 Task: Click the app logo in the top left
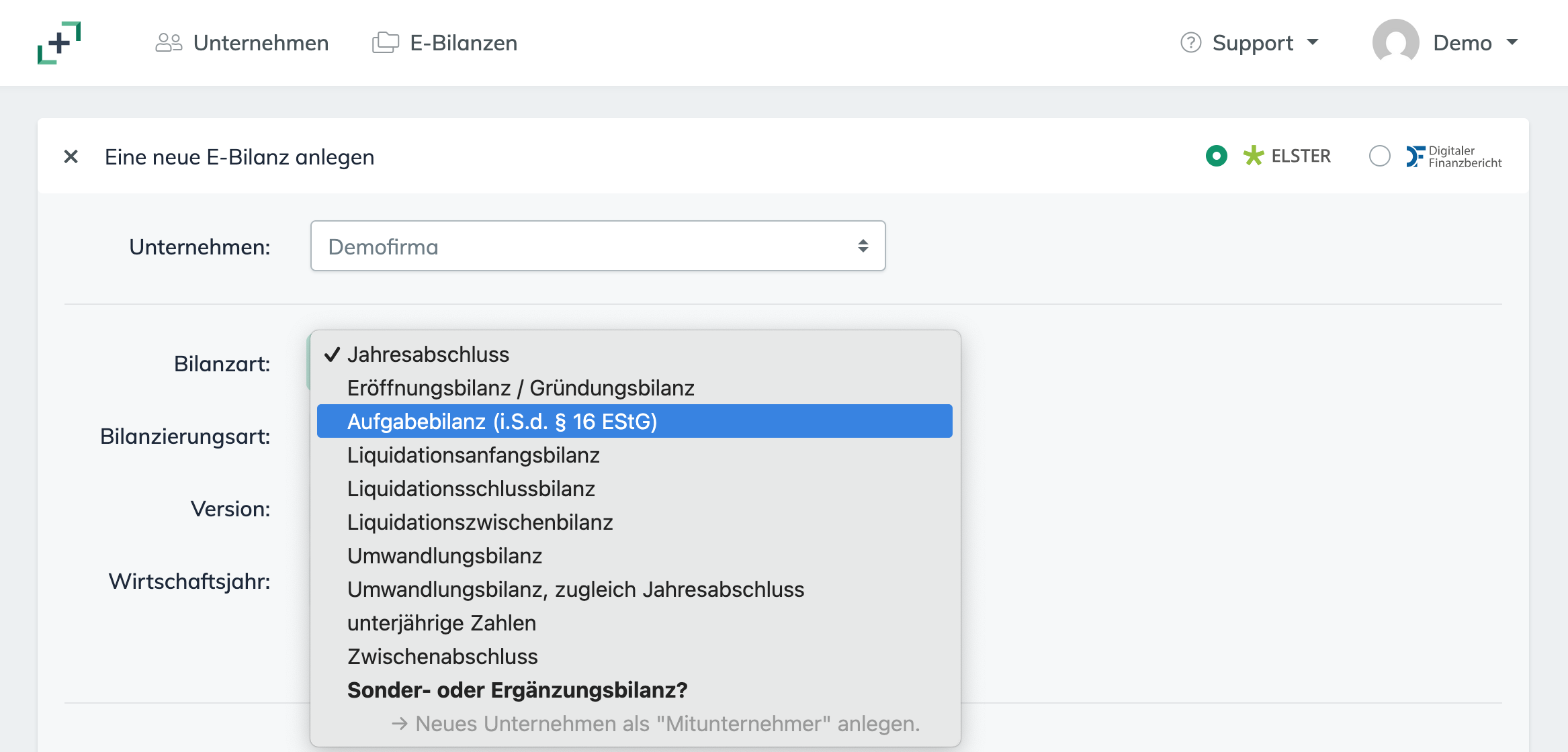(60, 43)
